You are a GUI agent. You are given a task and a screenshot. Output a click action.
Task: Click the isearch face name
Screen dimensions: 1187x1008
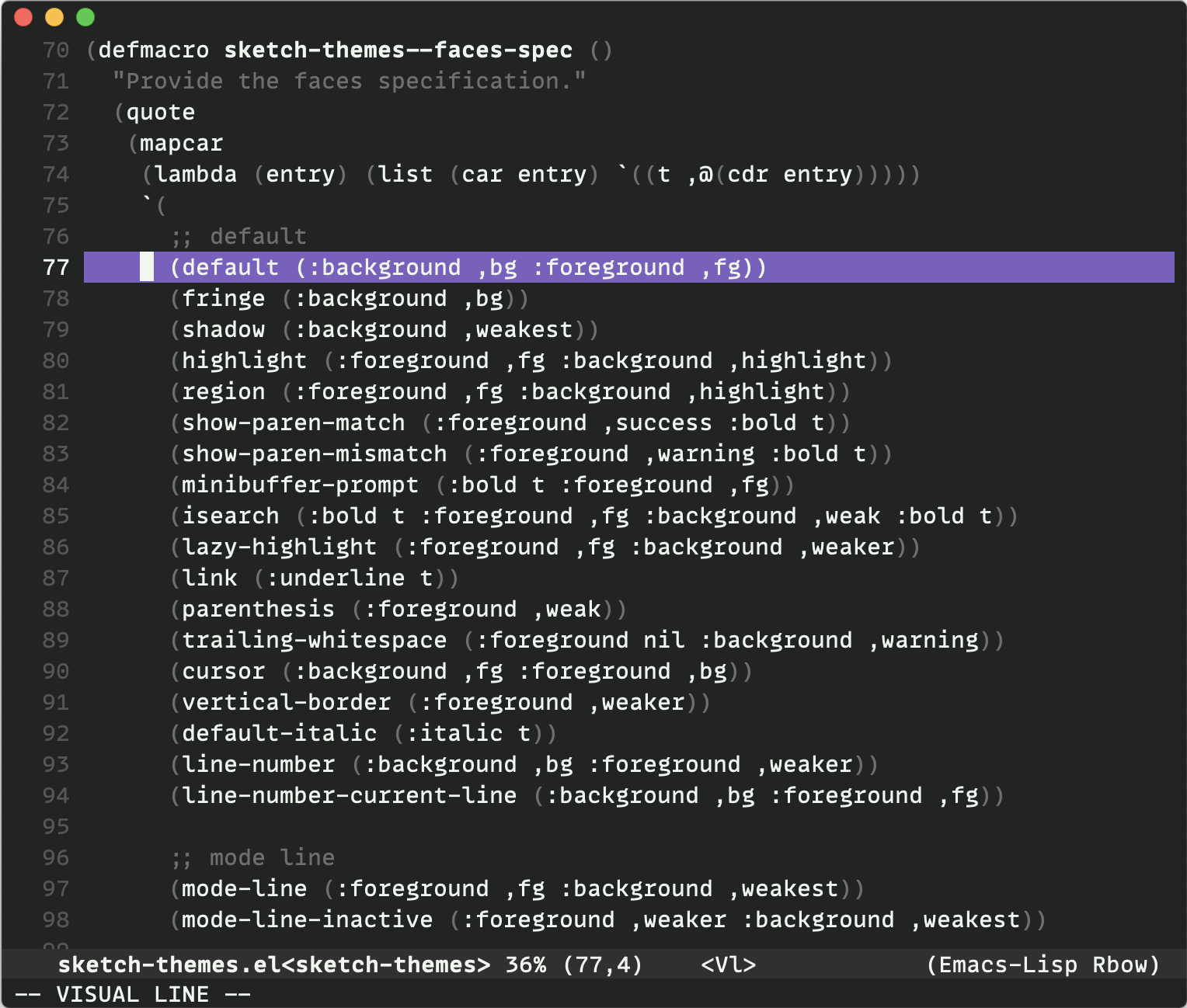coord(231,516)
